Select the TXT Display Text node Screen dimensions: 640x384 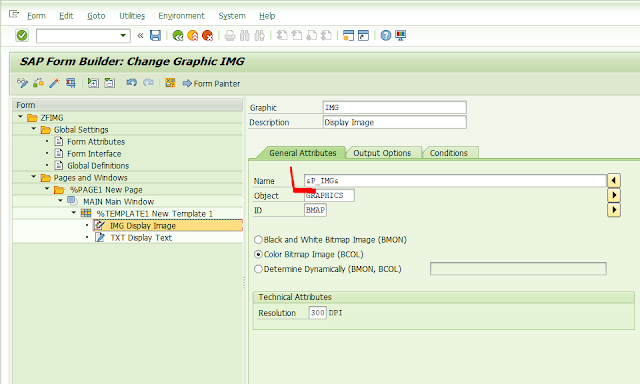point(141,238)
